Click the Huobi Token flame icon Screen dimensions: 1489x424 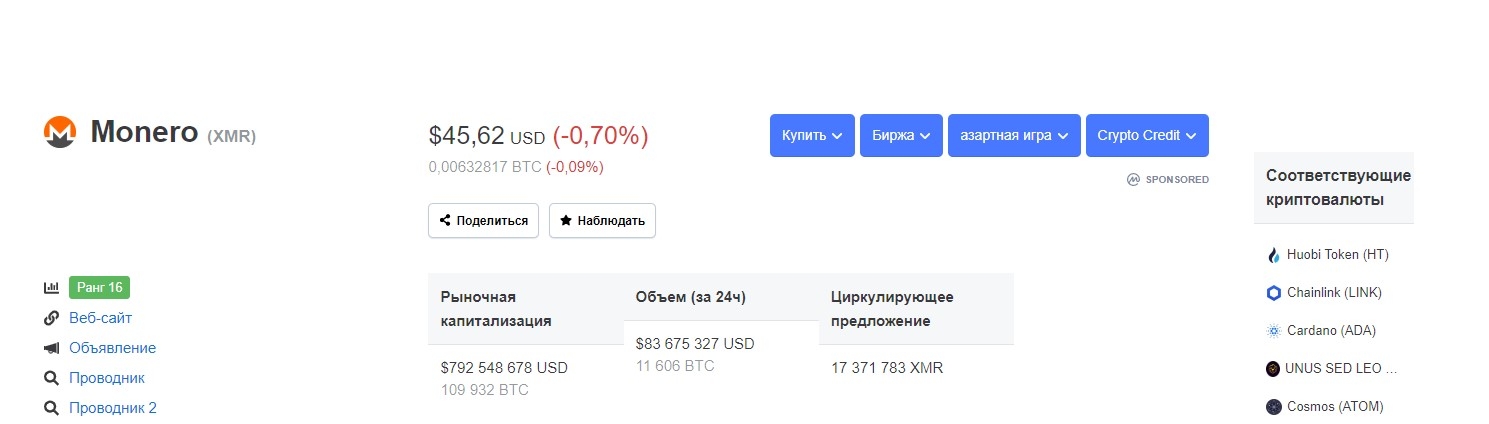point(1273,255)
